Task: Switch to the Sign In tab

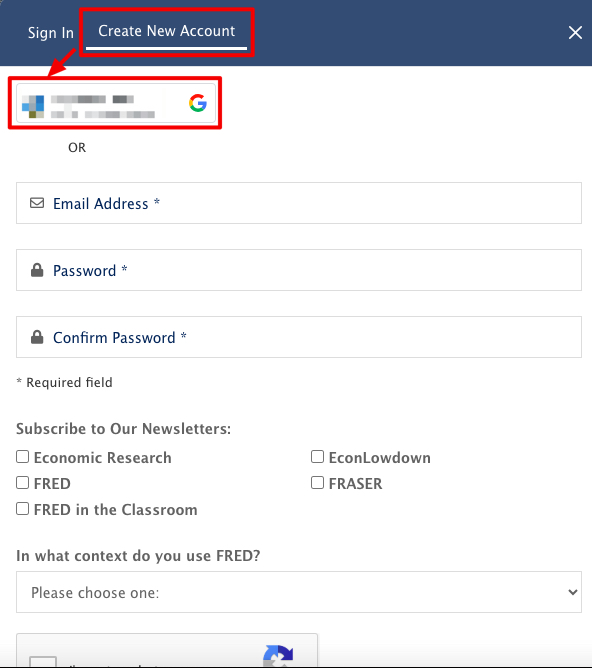Action: tap(51, 33)
